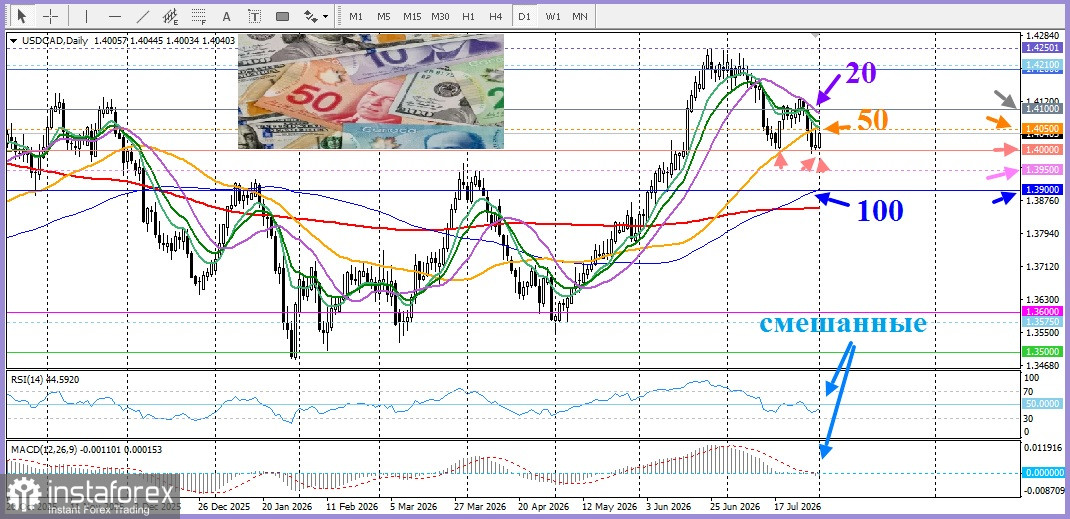Click the 5 Mar 2026 date label
1070x519 pixels.
click(x=414, y=507)
